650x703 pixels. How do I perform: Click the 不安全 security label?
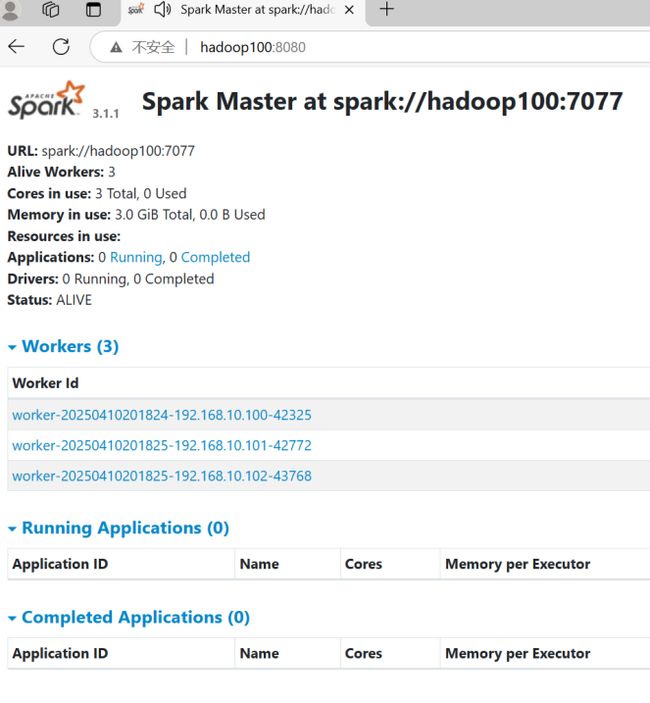point(153,47)
